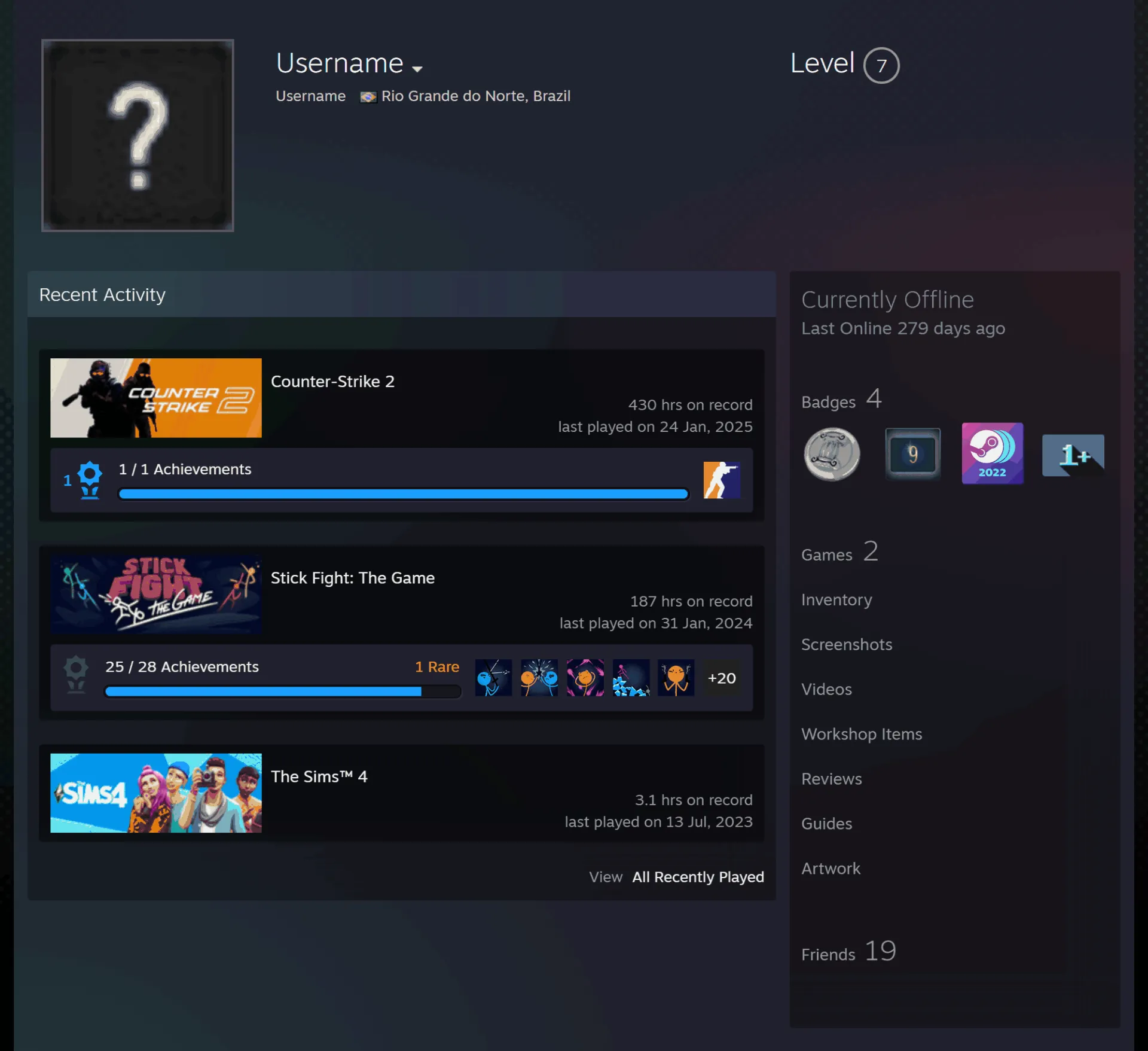Open Stick Fight: The Game title link
The width and height of the screenshot is (1148, 1051).
tap(352, 578)
